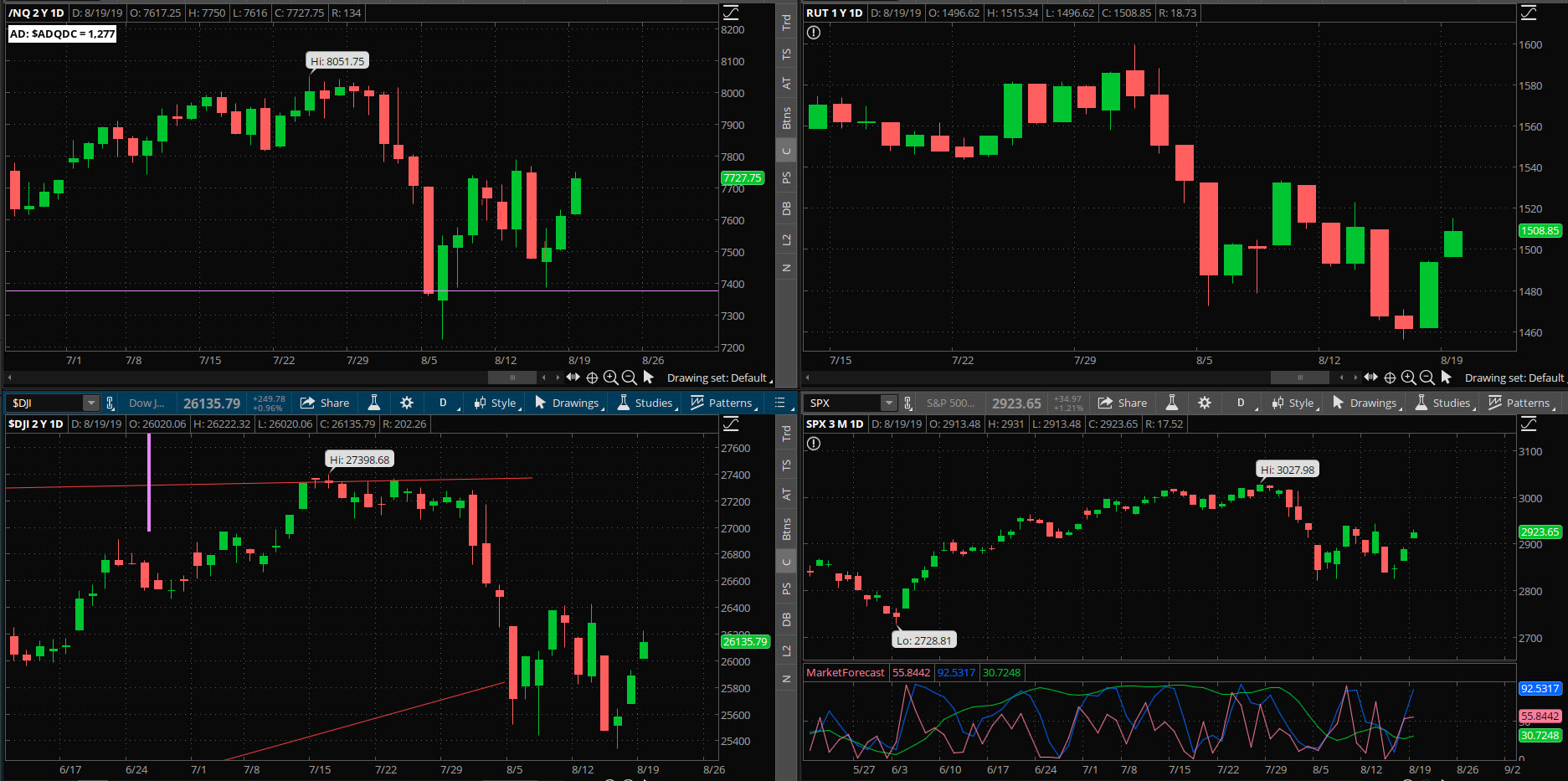Open the Patterns menu on SPX chart
The height and width of the screenshot is (781, 1568).
1521,403
